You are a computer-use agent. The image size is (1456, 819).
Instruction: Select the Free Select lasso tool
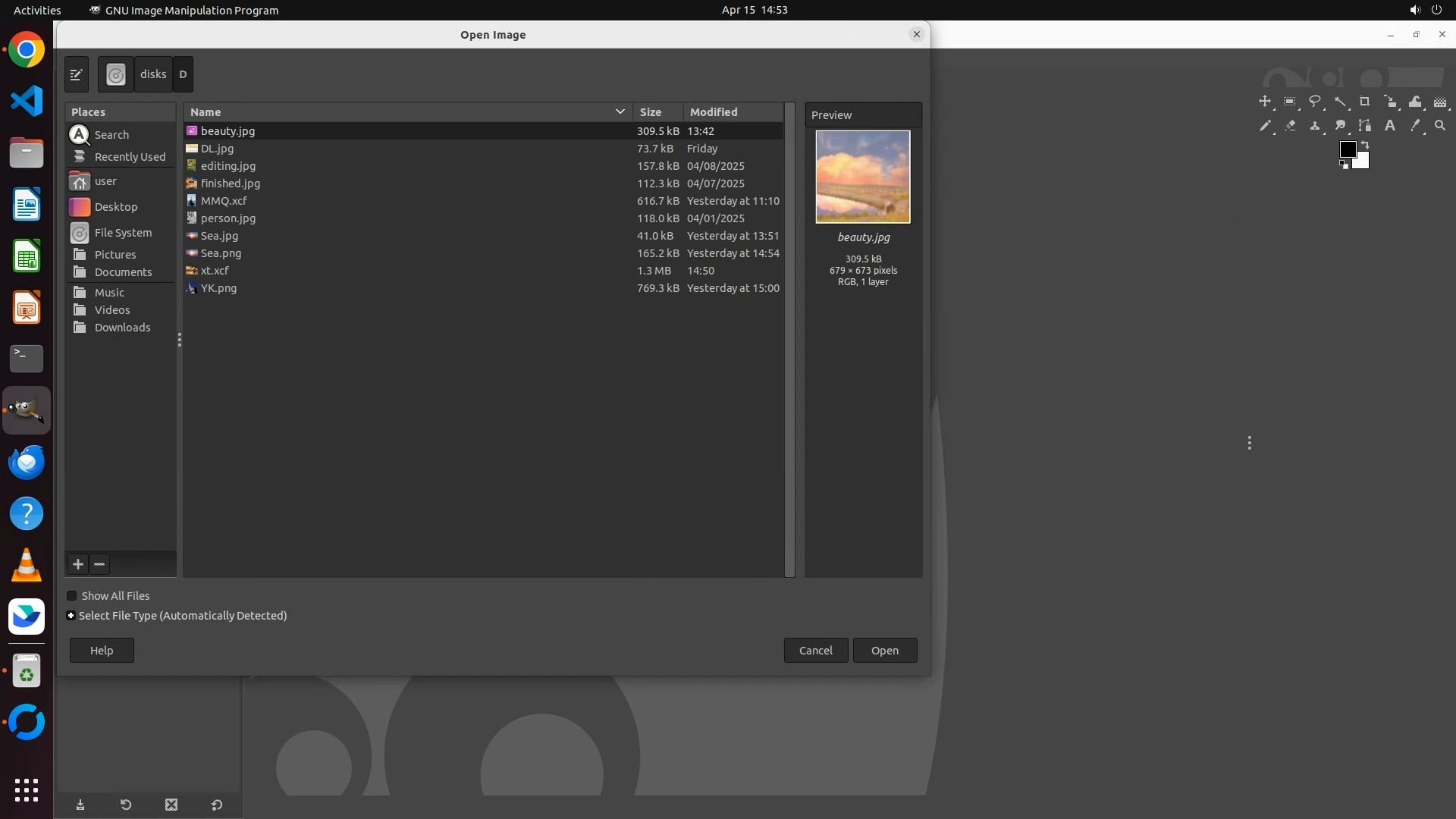(1315, 102)
